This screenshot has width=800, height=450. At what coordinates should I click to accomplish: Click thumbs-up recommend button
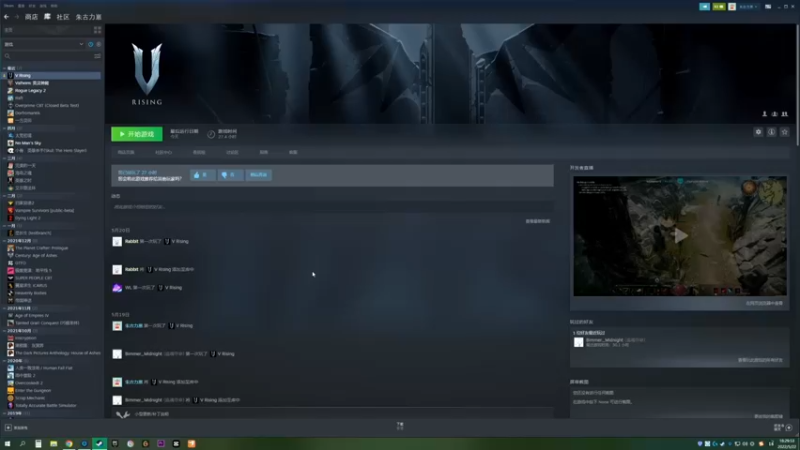[x=203, y=175]
